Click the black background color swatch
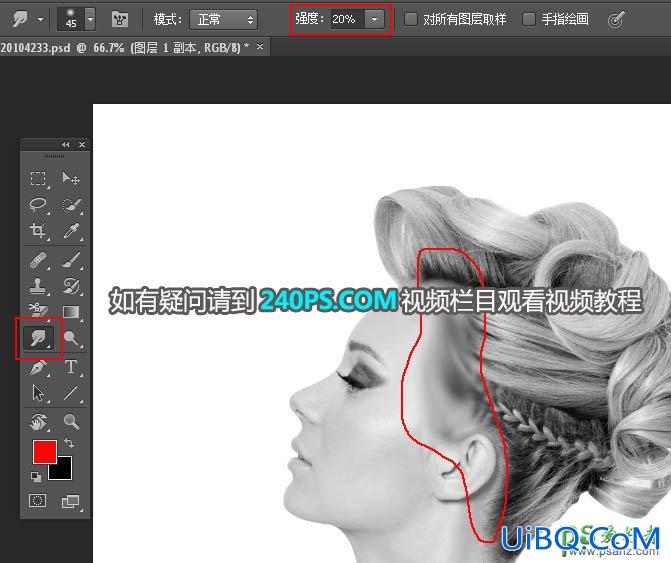Screen dimensions: 671x563 (63, 471)
